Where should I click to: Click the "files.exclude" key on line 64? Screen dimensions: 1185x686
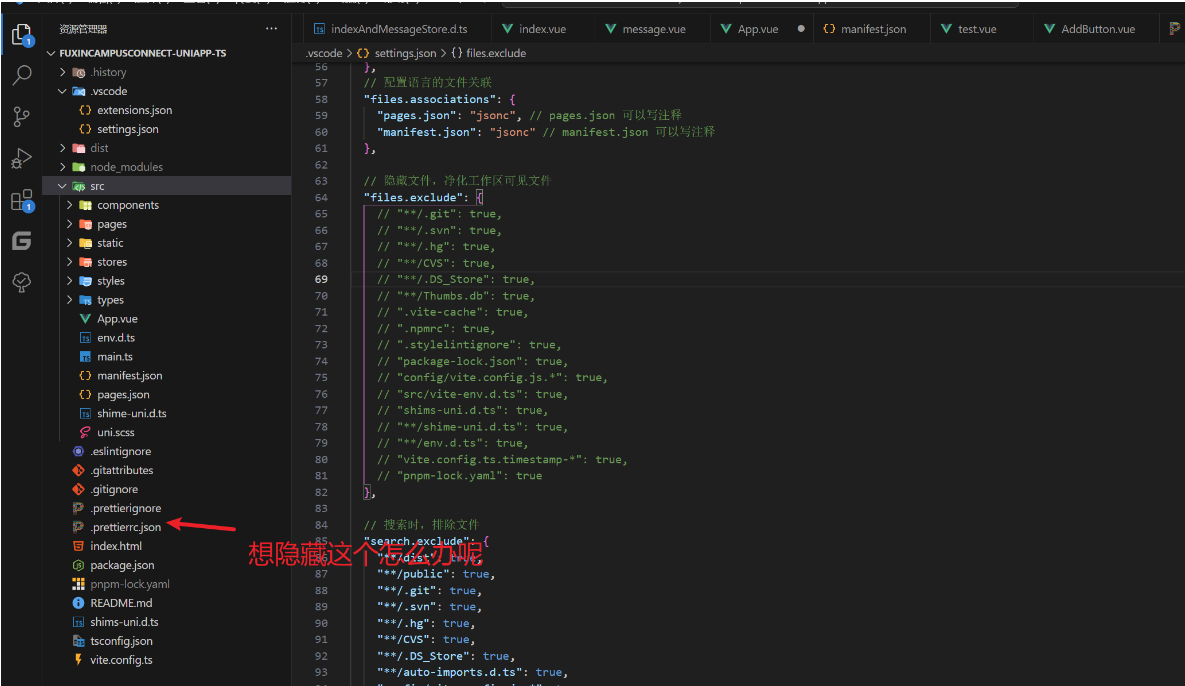(413, 197)
